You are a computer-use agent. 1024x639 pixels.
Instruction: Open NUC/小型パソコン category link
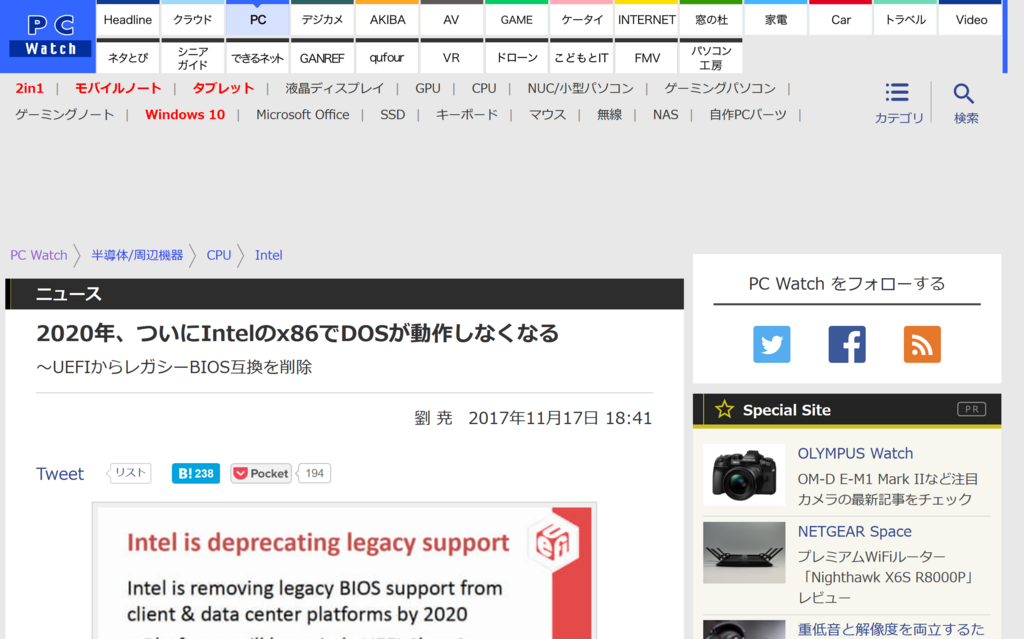pyautogui.click(x=581, y=88)
